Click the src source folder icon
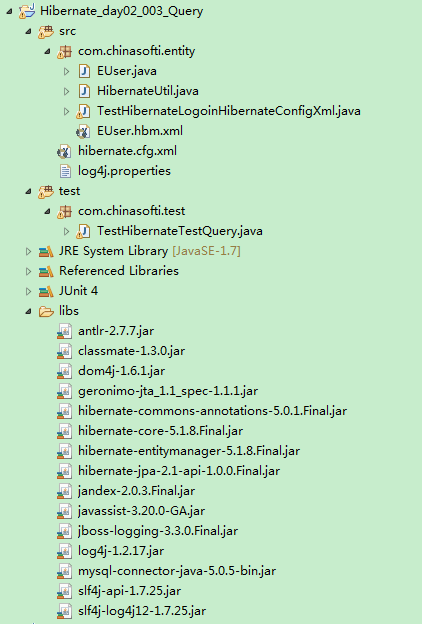Image resolution: width=422 pixels, height=624 pixels. 46,31
